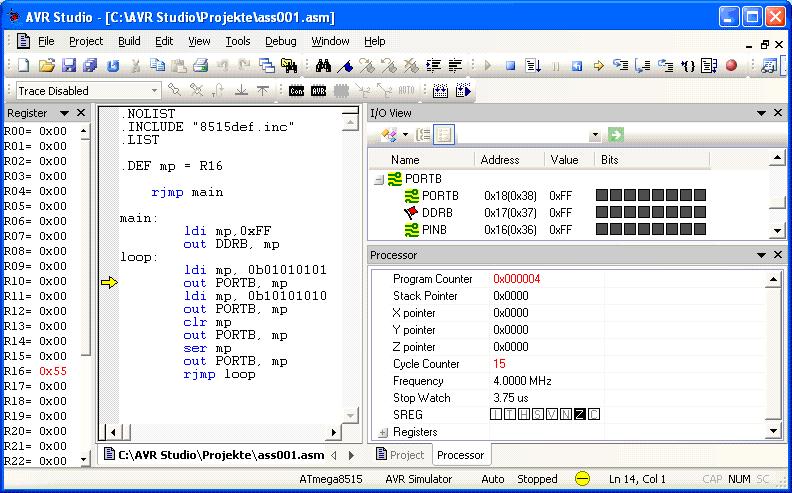Viewport: 792px width, 493px height.
Task: Click the outdent lines icon
Action: pyautogui.click(x=455, y=65)
